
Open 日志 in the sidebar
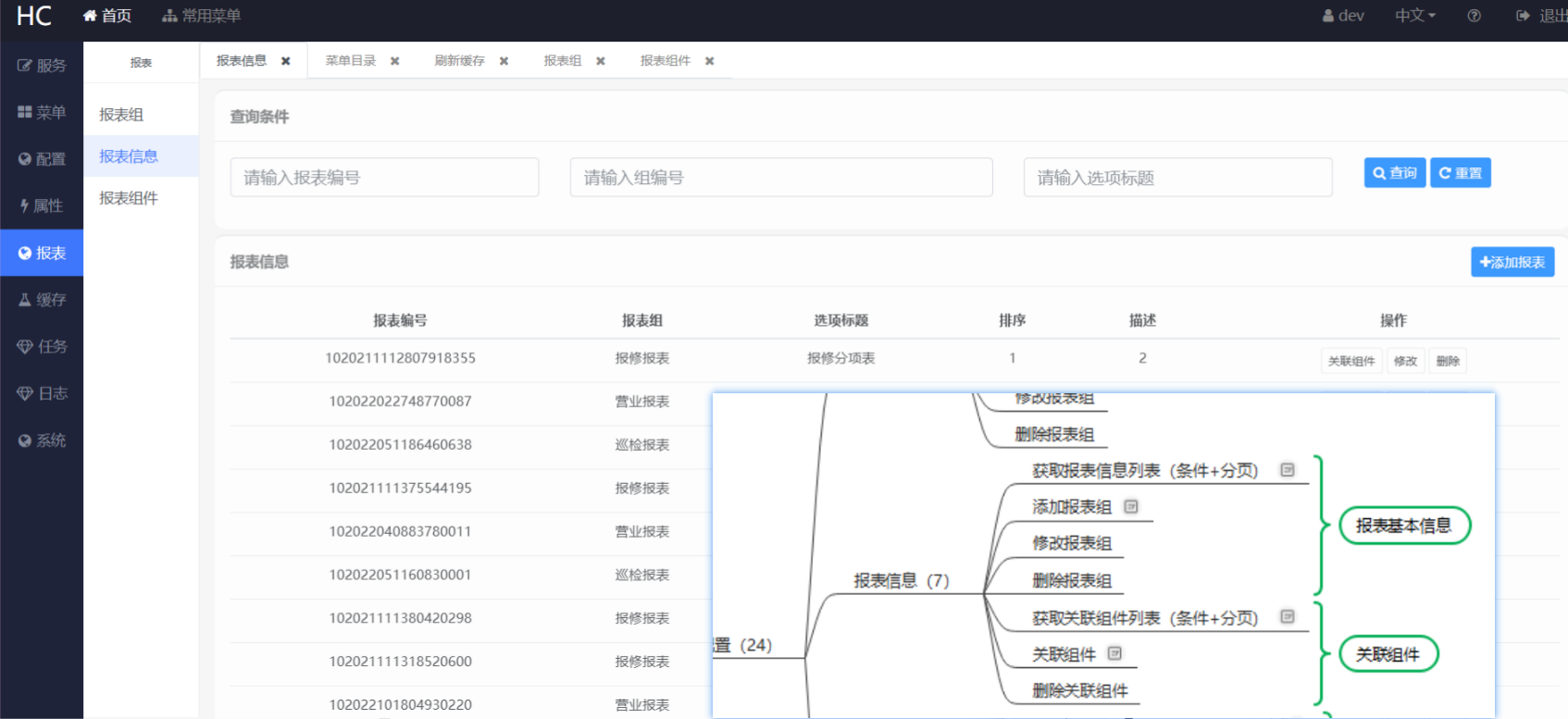(x=42, y=393)
